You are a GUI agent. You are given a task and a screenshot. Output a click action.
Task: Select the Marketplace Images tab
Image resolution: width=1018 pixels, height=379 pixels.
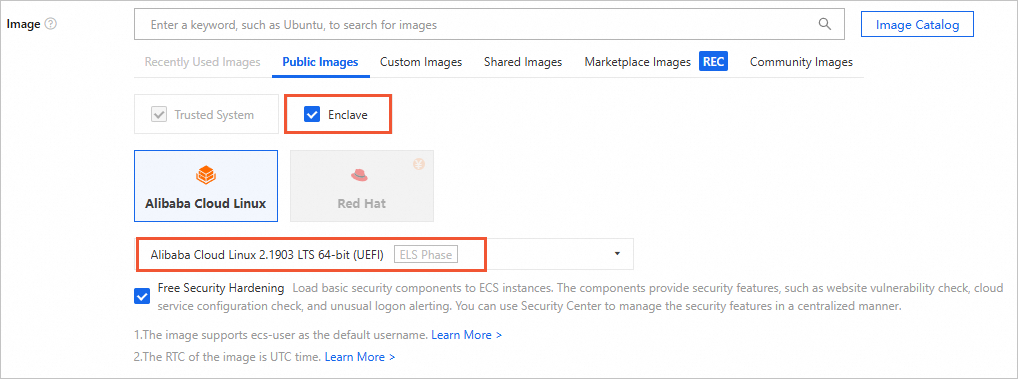(638, 62)
